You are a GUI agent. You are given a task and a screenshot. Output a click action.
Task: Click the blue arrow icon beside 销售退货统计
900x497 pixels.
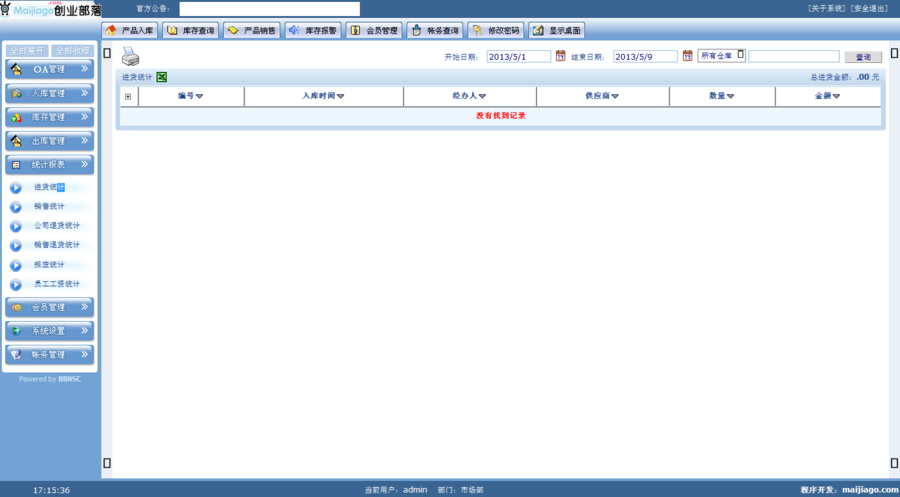pos(15,246)
